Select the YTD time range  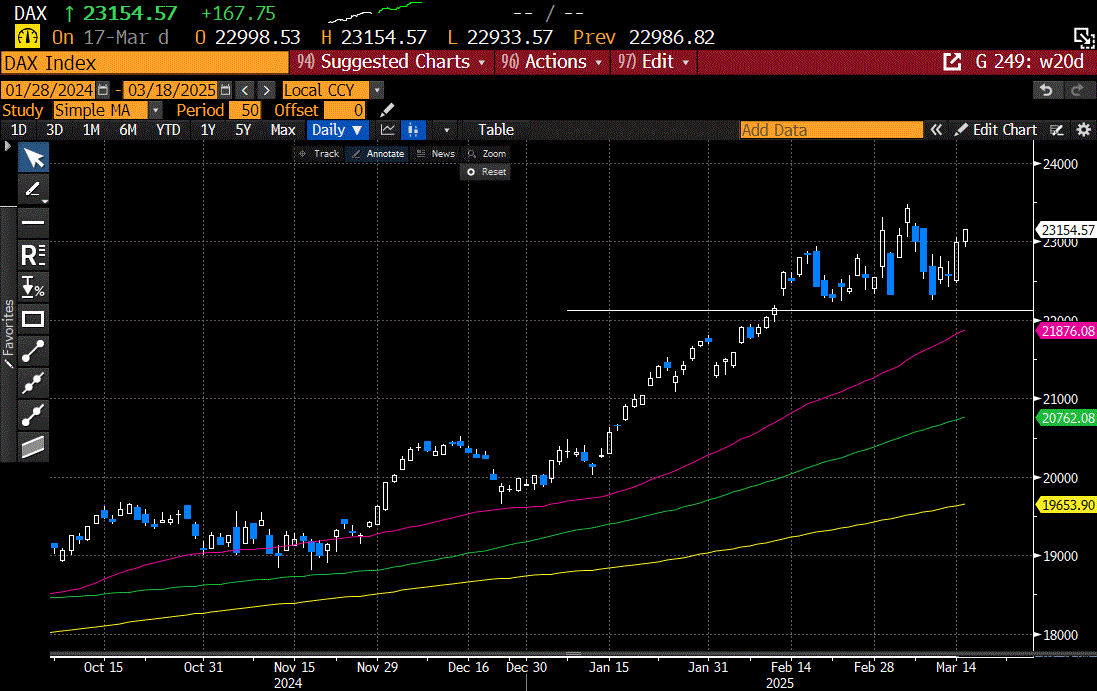[168, 130]
